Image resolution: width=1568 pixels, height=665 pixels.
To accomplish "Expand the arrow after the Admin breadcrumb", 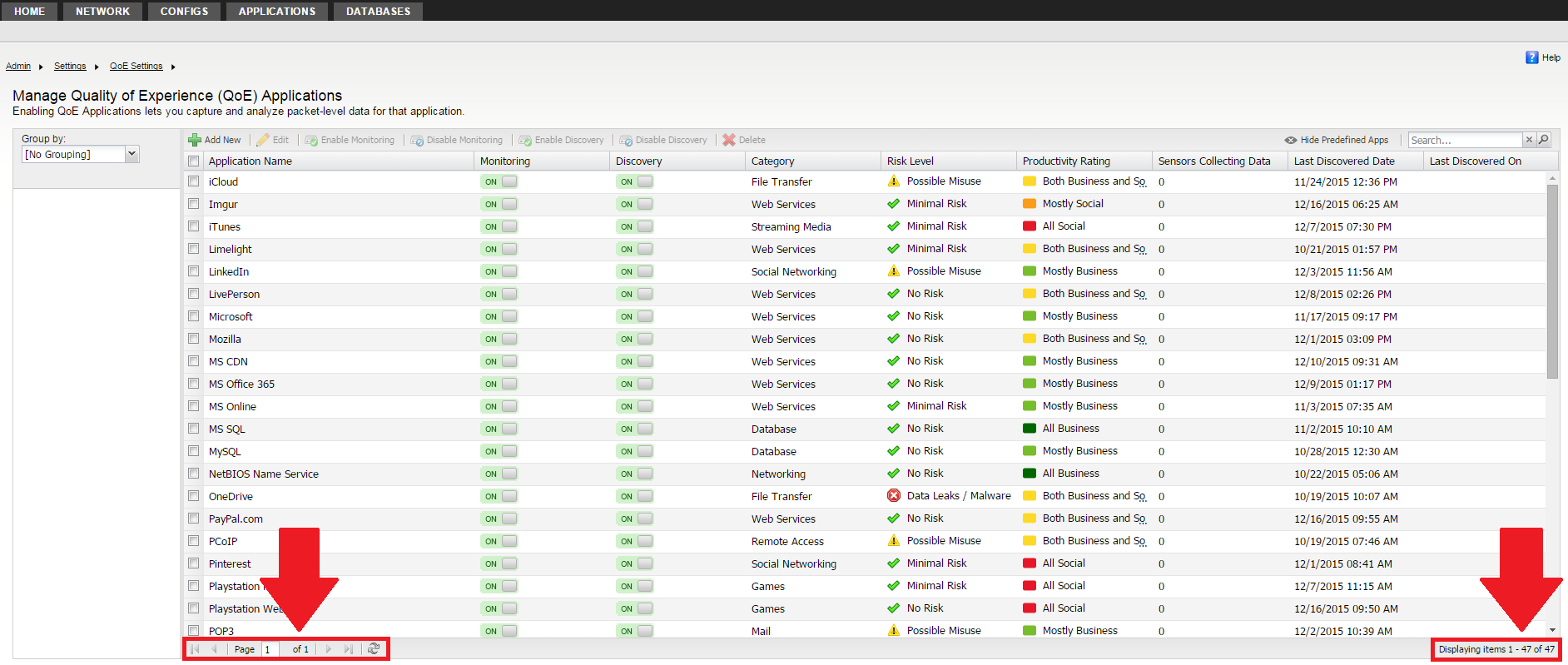I will click(41, 67).
